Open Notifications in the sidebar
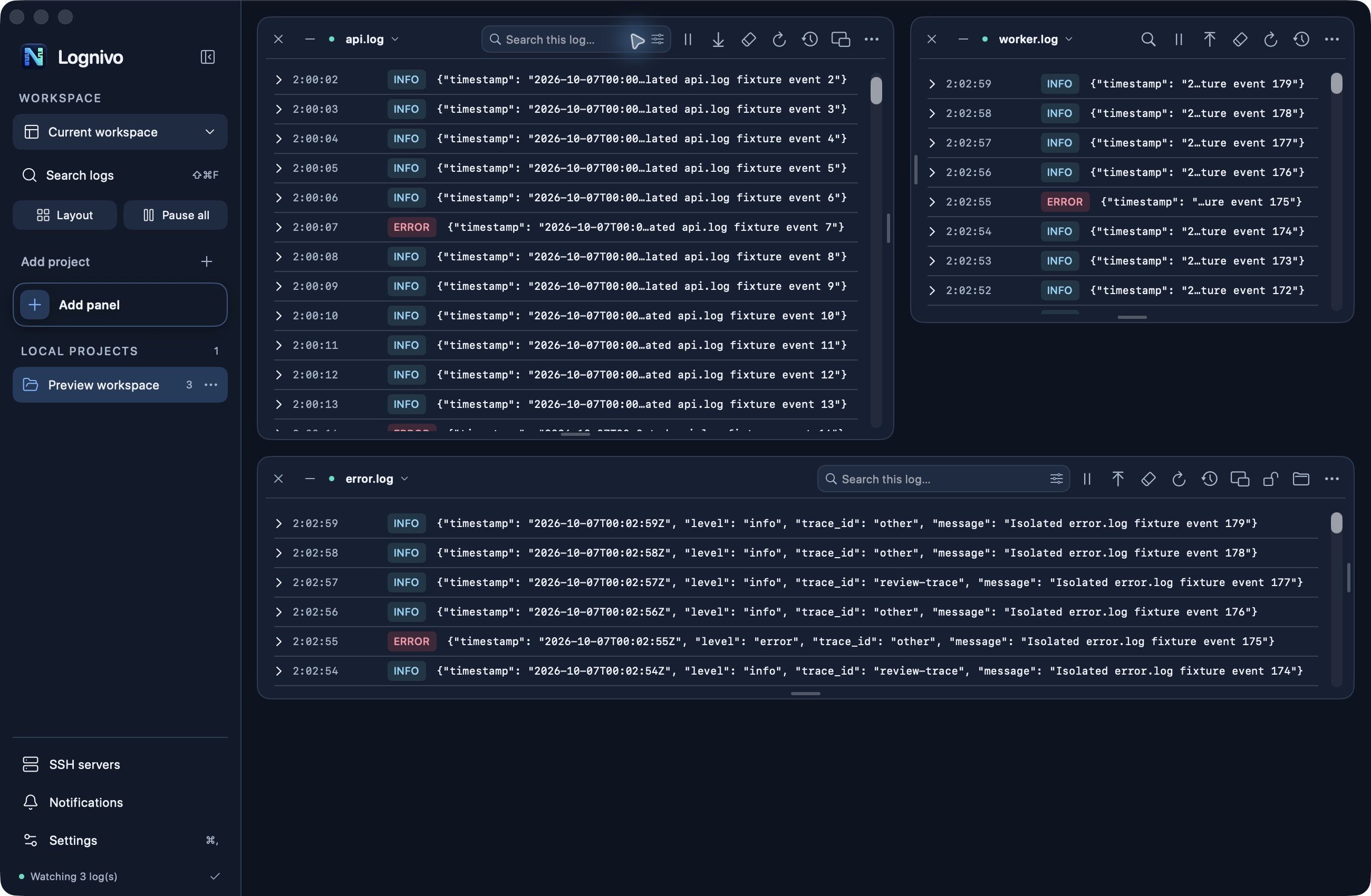This screenshot has height=896, width=1371. pos(120,802)
